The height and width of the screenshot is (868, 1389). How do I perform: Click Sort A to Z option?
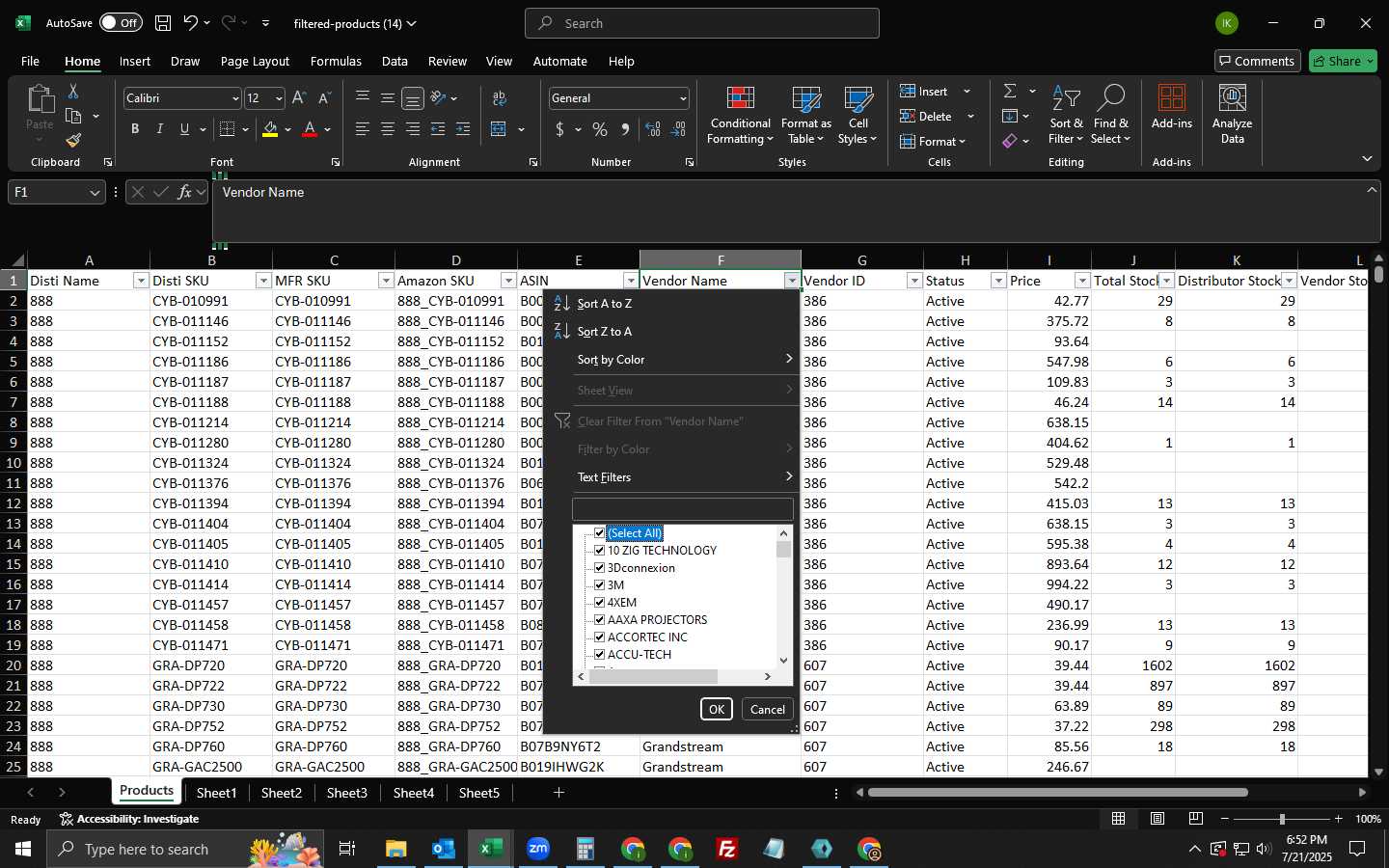[605, 304]
